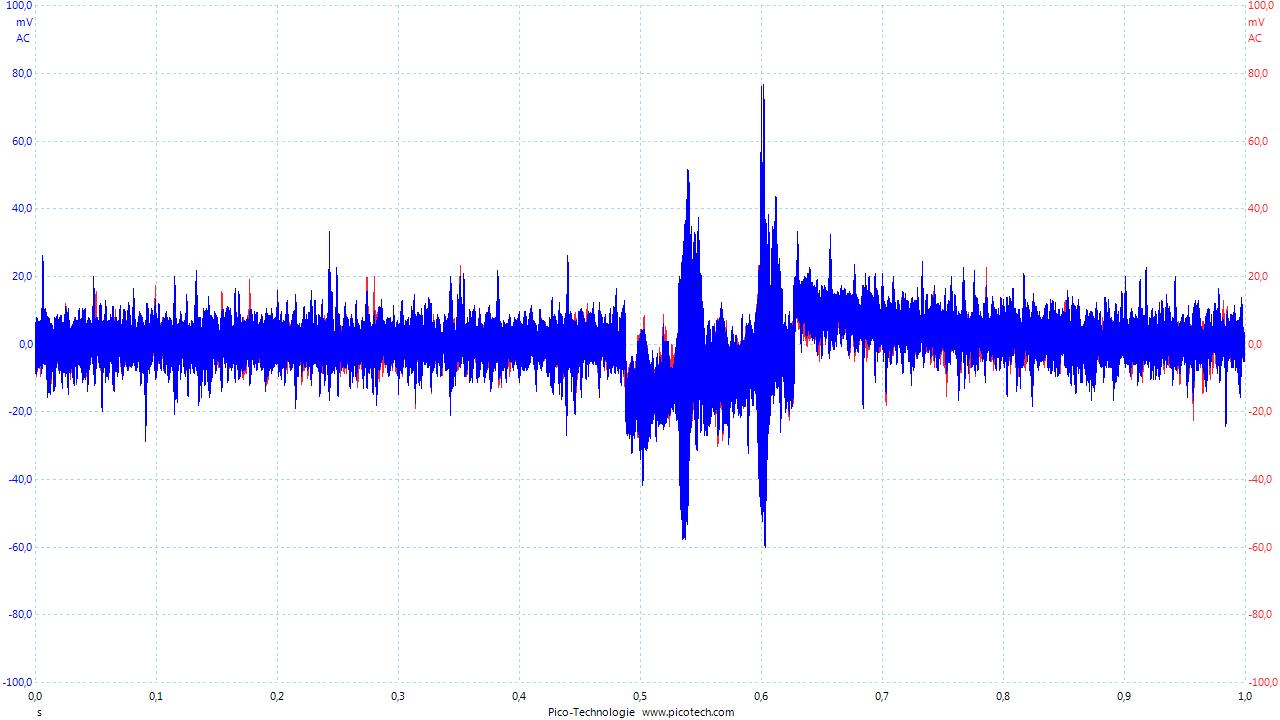Screen dimensions: 1280x720
Task: Click the time axis label 0,5
Action: click(x=640, y=696)
